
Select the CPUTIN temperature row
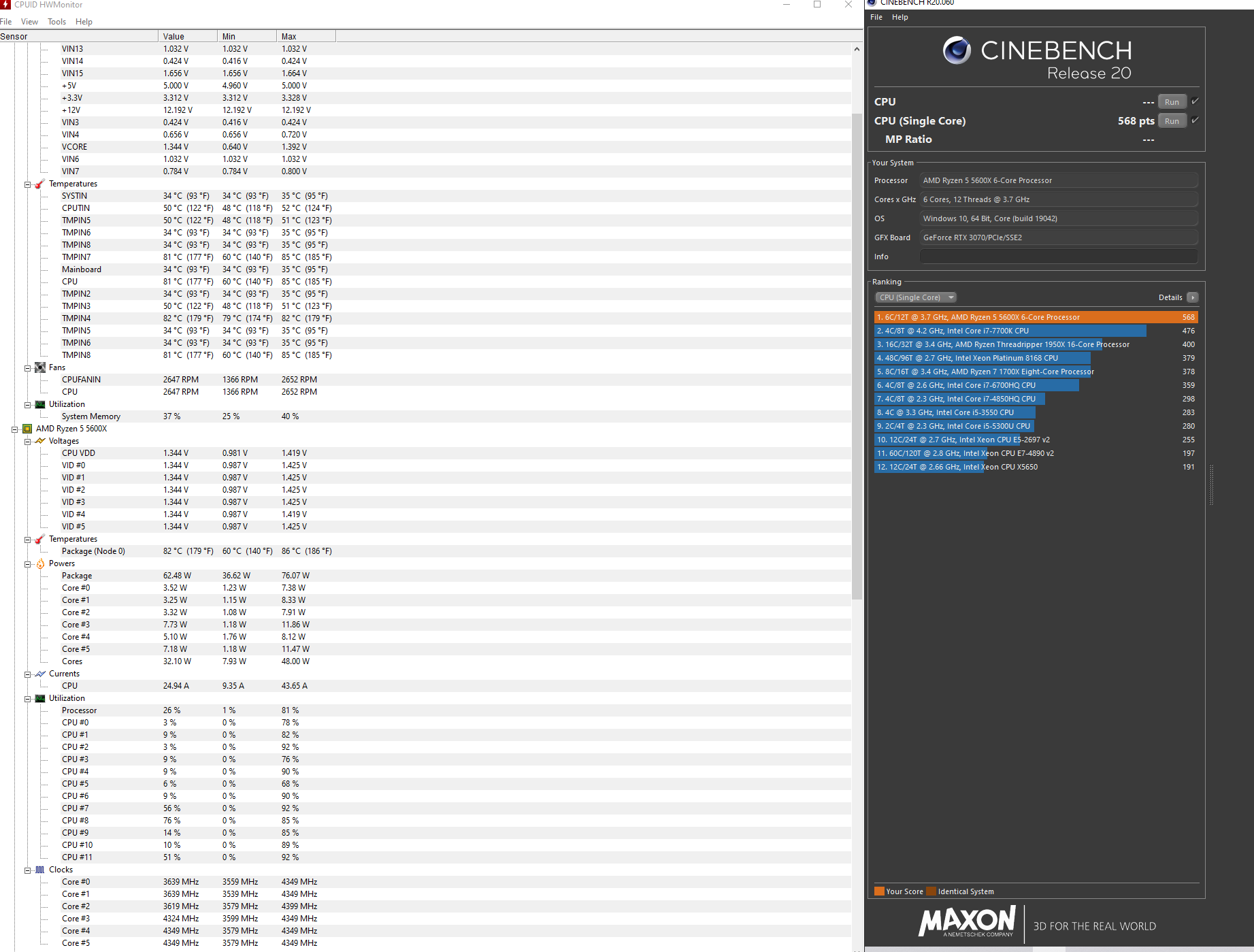click(x=426, y=208)
